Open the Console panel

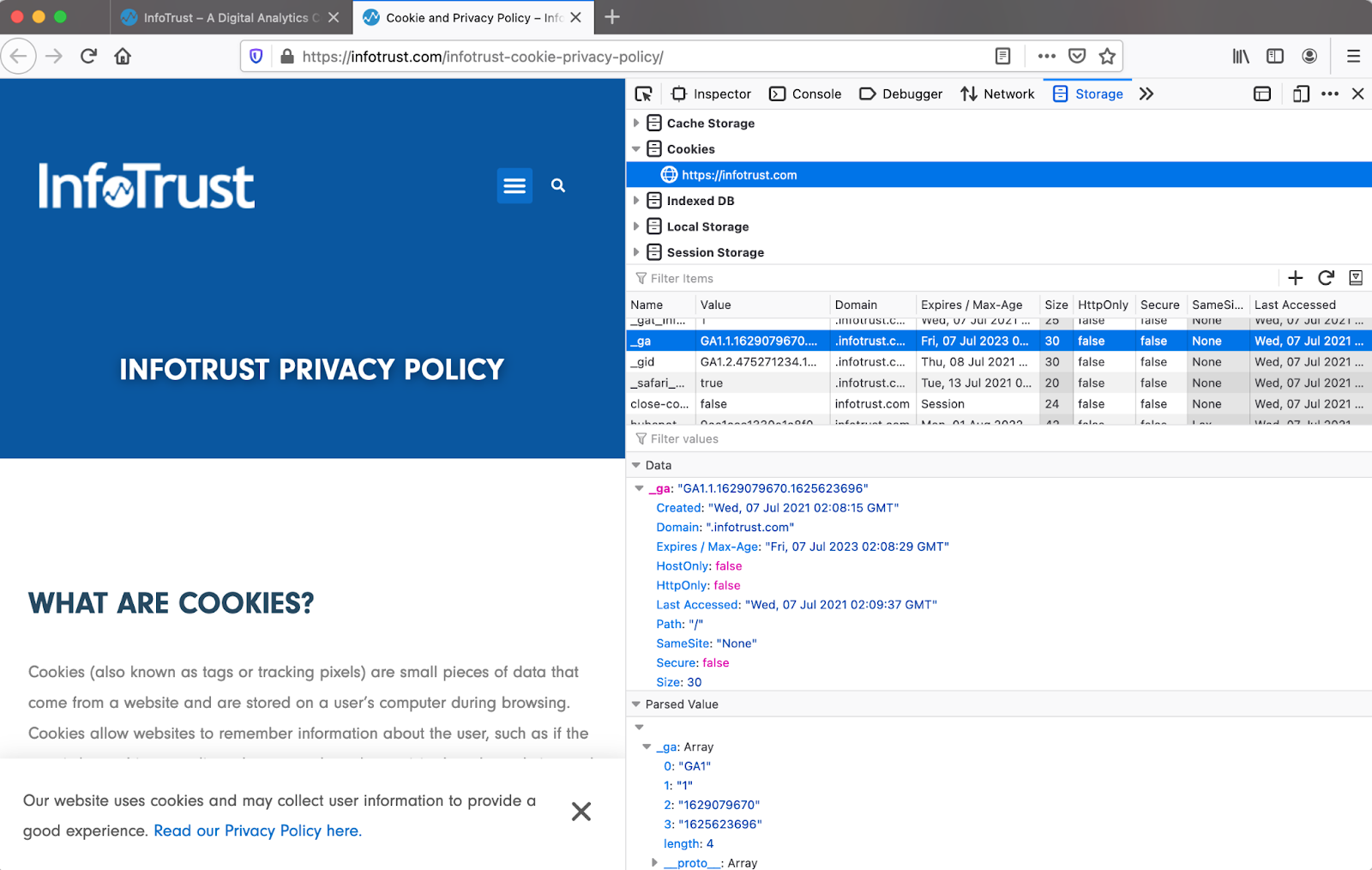805,94
